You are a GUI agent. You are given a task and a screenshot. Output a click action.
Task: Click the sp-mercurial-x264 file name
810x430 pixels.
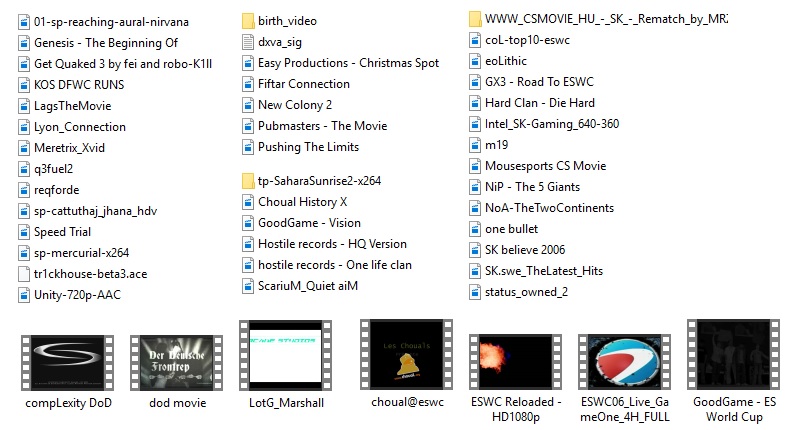point(82,253)
